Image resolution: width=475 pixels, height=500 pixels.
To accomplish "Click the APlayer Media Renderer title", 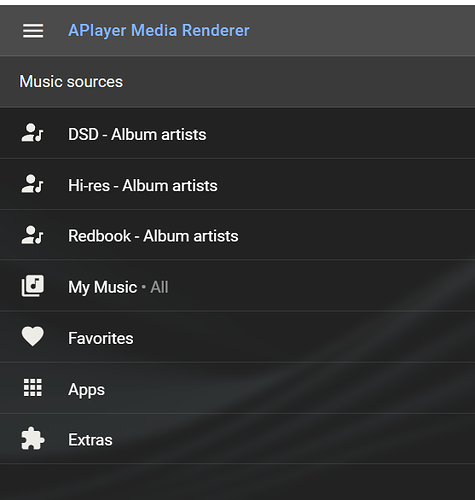I will click(159, 31).
